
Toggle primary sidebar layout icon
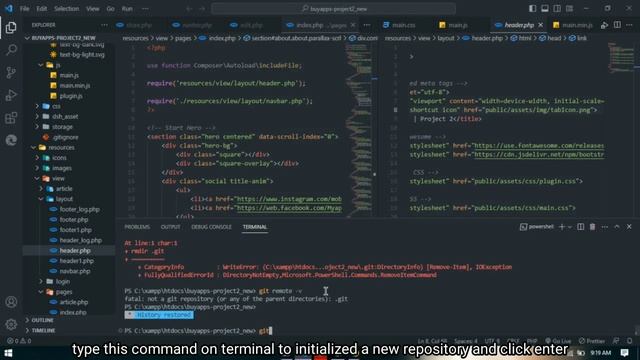pos(533,9)
